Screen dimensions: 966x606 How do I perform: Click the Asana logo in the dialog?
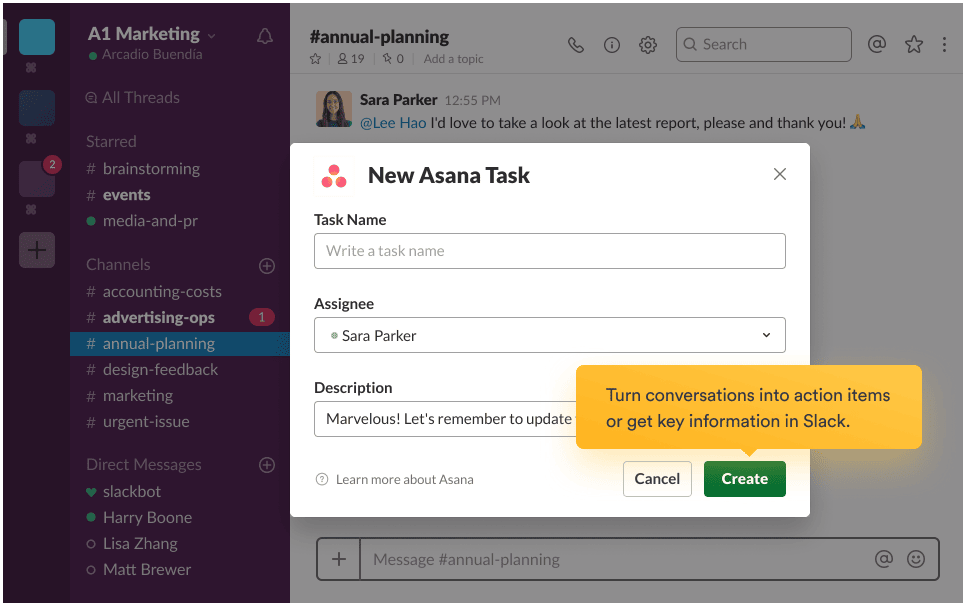tap(334, 176)
